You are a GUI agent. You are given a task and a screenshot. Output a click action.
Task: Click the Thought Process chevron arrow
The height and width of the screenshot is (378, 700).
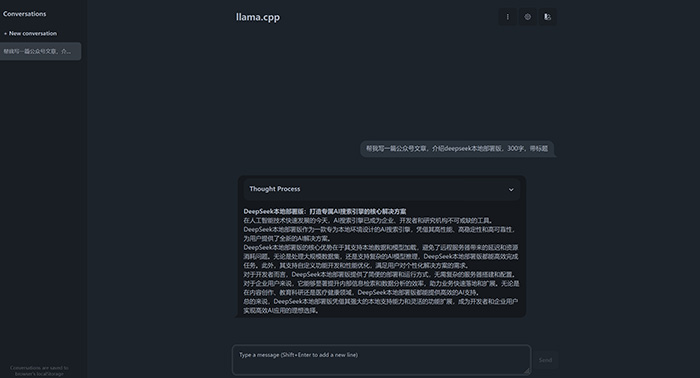(511, 190)
